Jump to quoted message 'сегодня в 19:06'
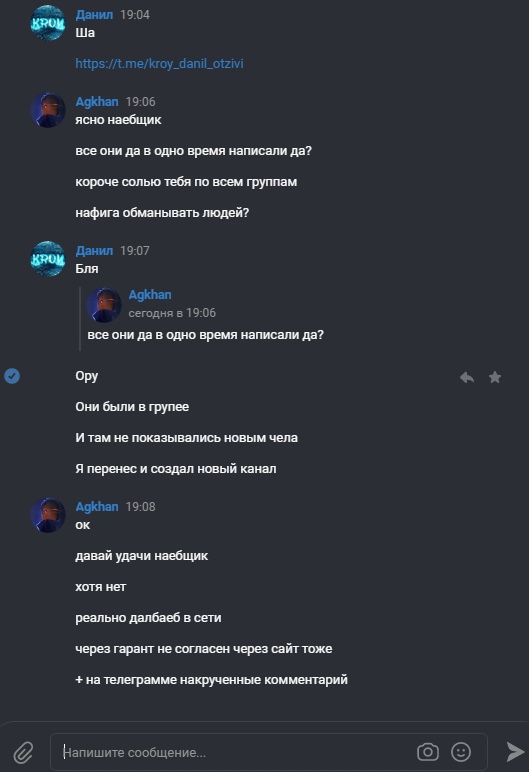529x772 pixels. pyautogui.click(x=172, y=313)
